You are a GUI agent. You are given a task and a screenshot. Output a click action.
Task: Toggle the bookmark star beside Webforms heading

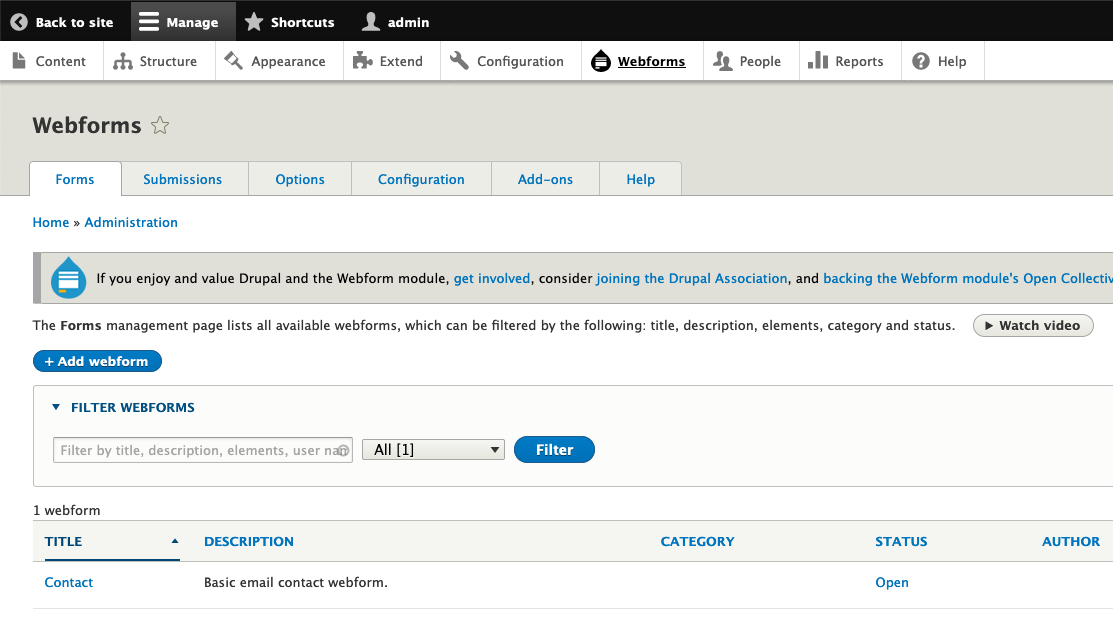[x=160, y=123]
